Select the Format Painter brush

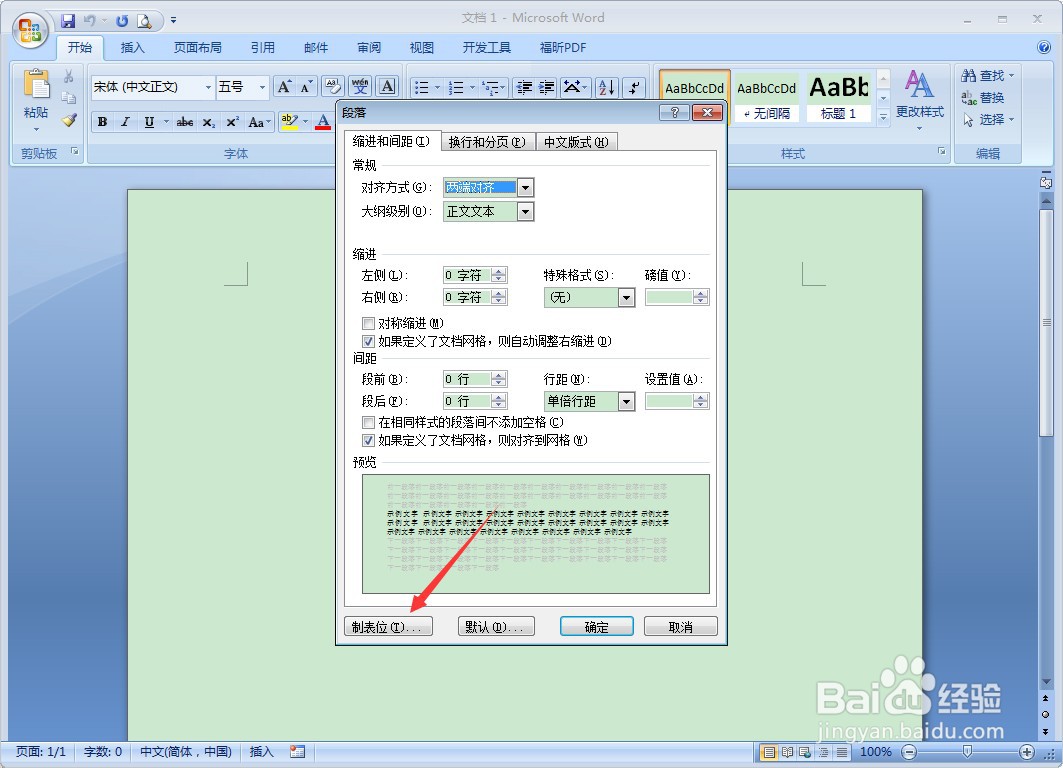(68, 120)
